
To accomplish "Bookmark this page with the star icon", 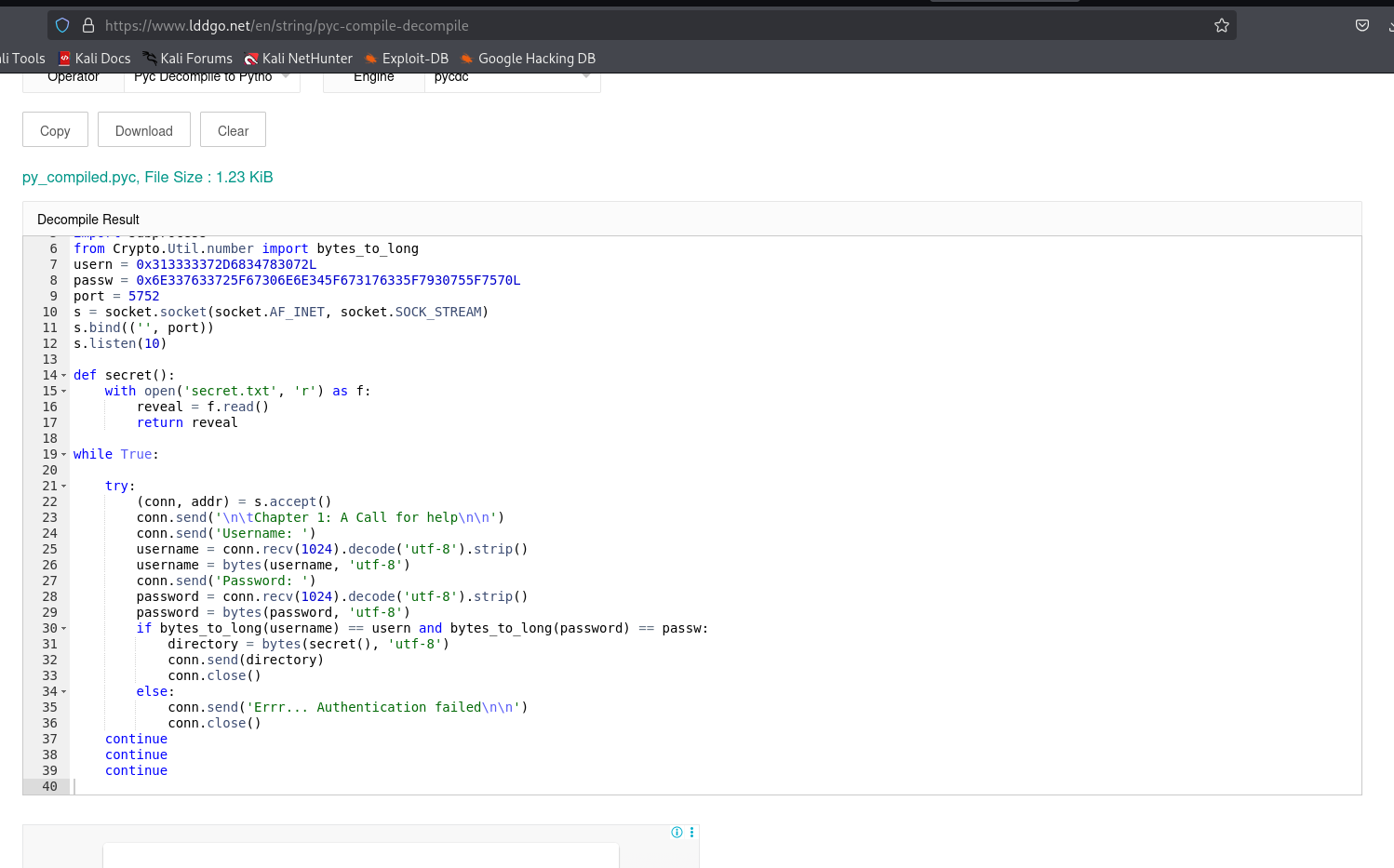I will (x=1222, y=25).
